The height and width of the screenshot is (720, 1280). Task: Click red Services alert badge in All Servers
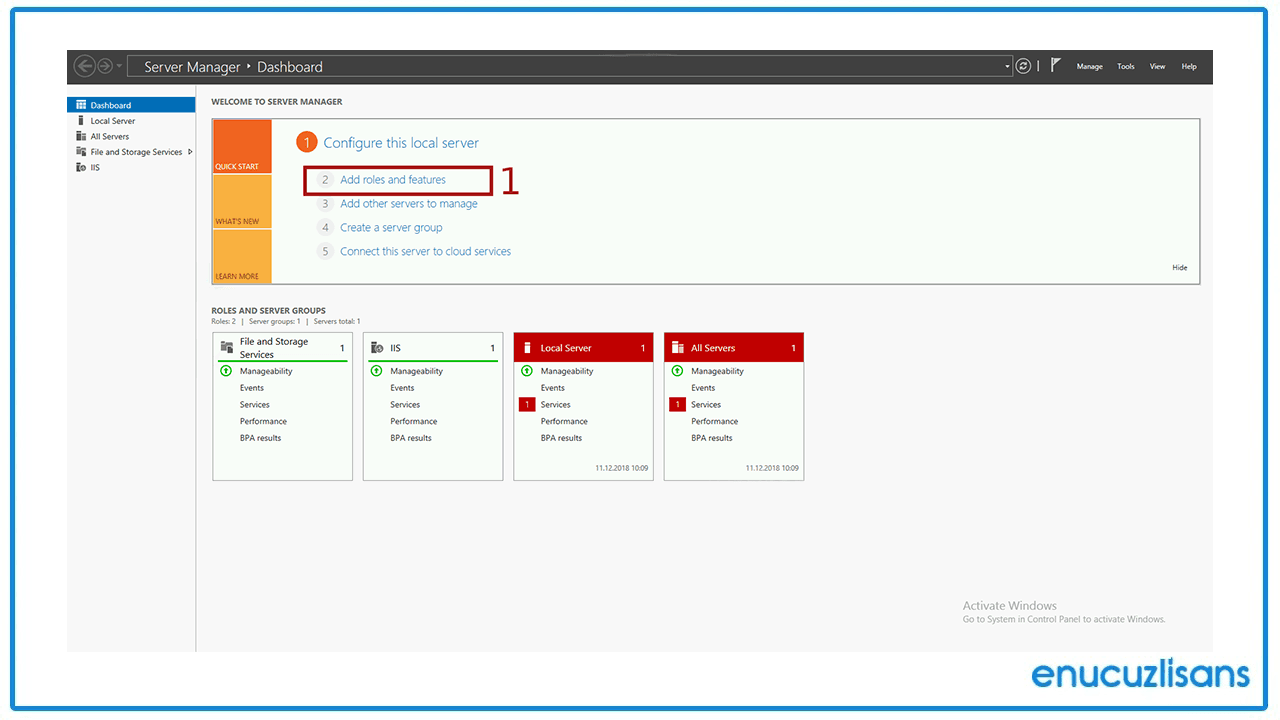coord(677,405)
